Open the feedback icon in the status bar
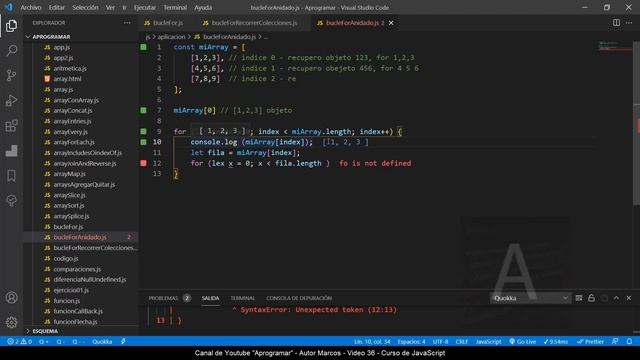640x360 pixels. pos(615,342)
